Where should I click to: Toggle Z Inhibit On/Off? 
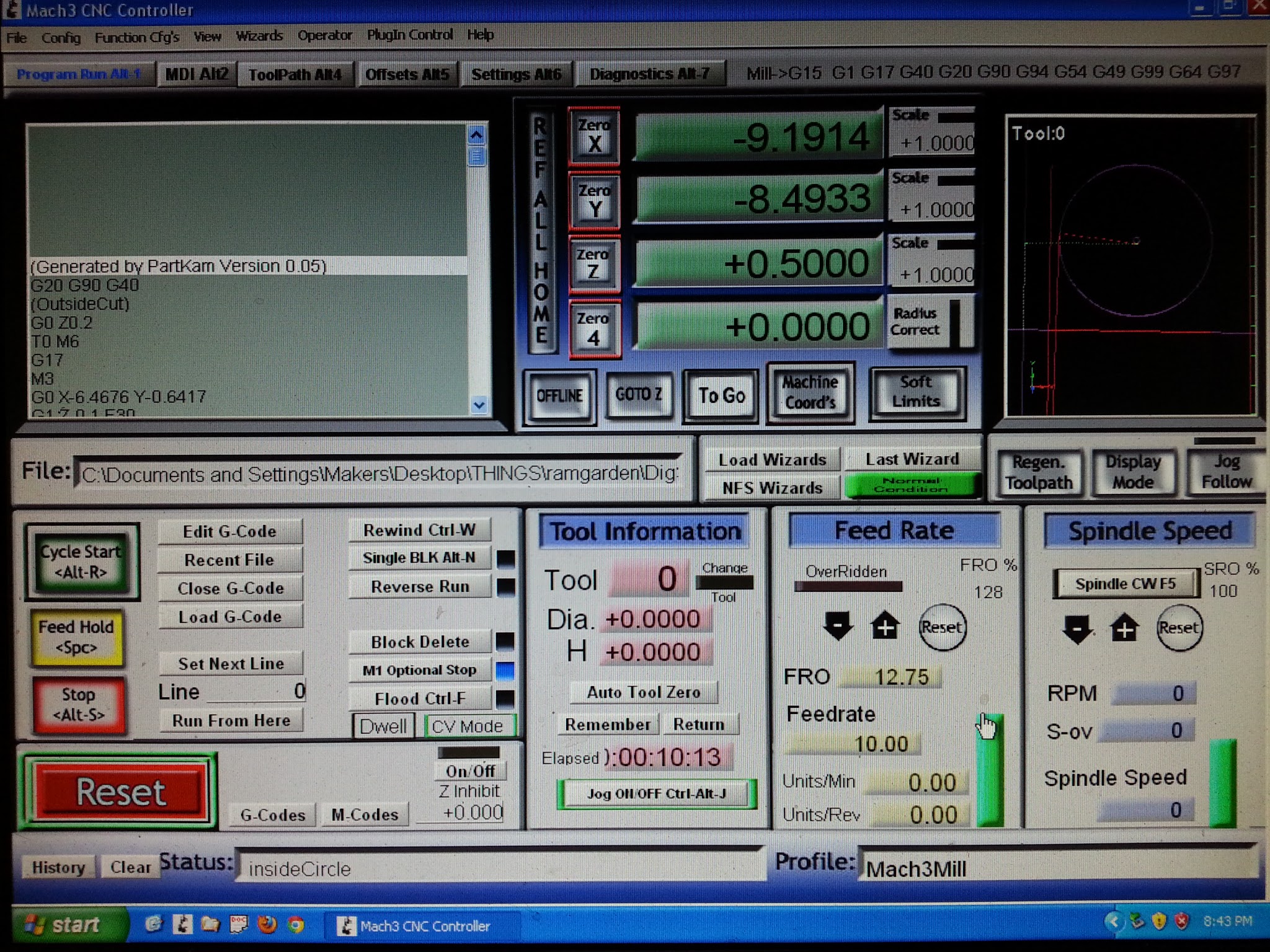coord(471,771)
